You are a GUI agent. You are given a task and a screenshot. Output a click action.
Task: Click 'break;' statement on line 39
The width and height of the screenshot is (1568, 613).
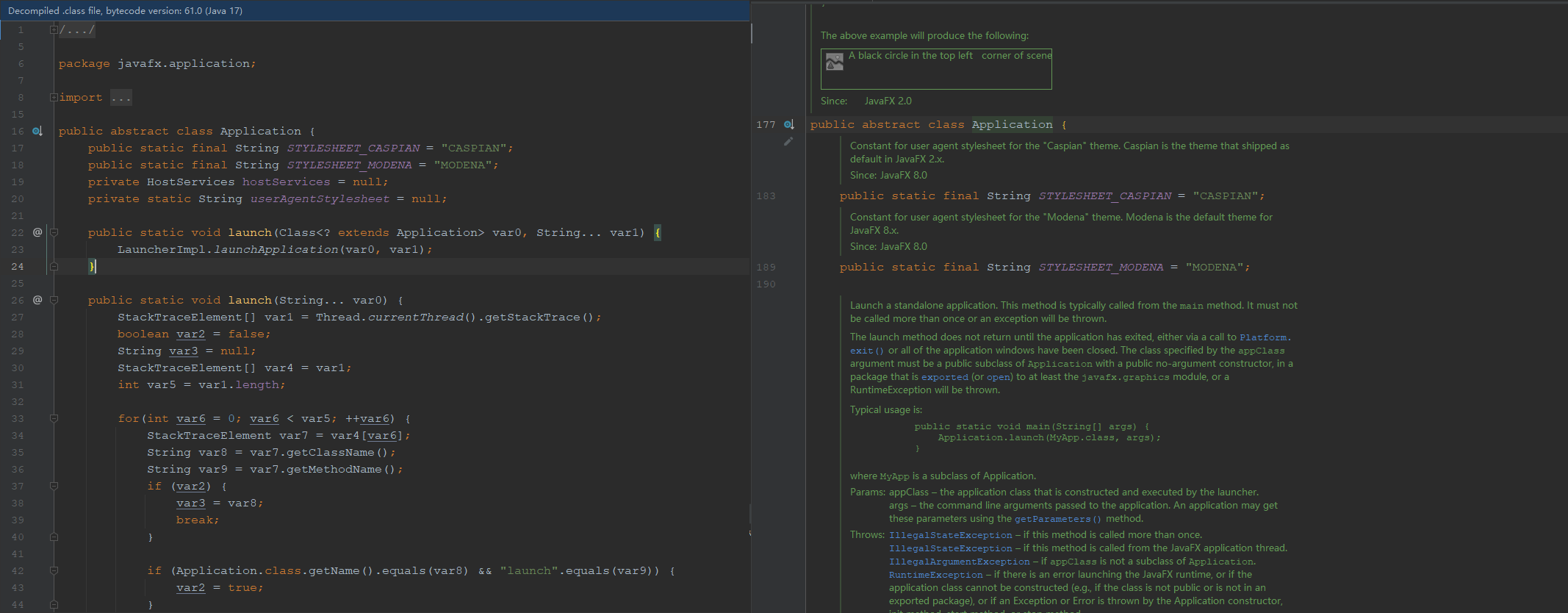tap(198, 520)
